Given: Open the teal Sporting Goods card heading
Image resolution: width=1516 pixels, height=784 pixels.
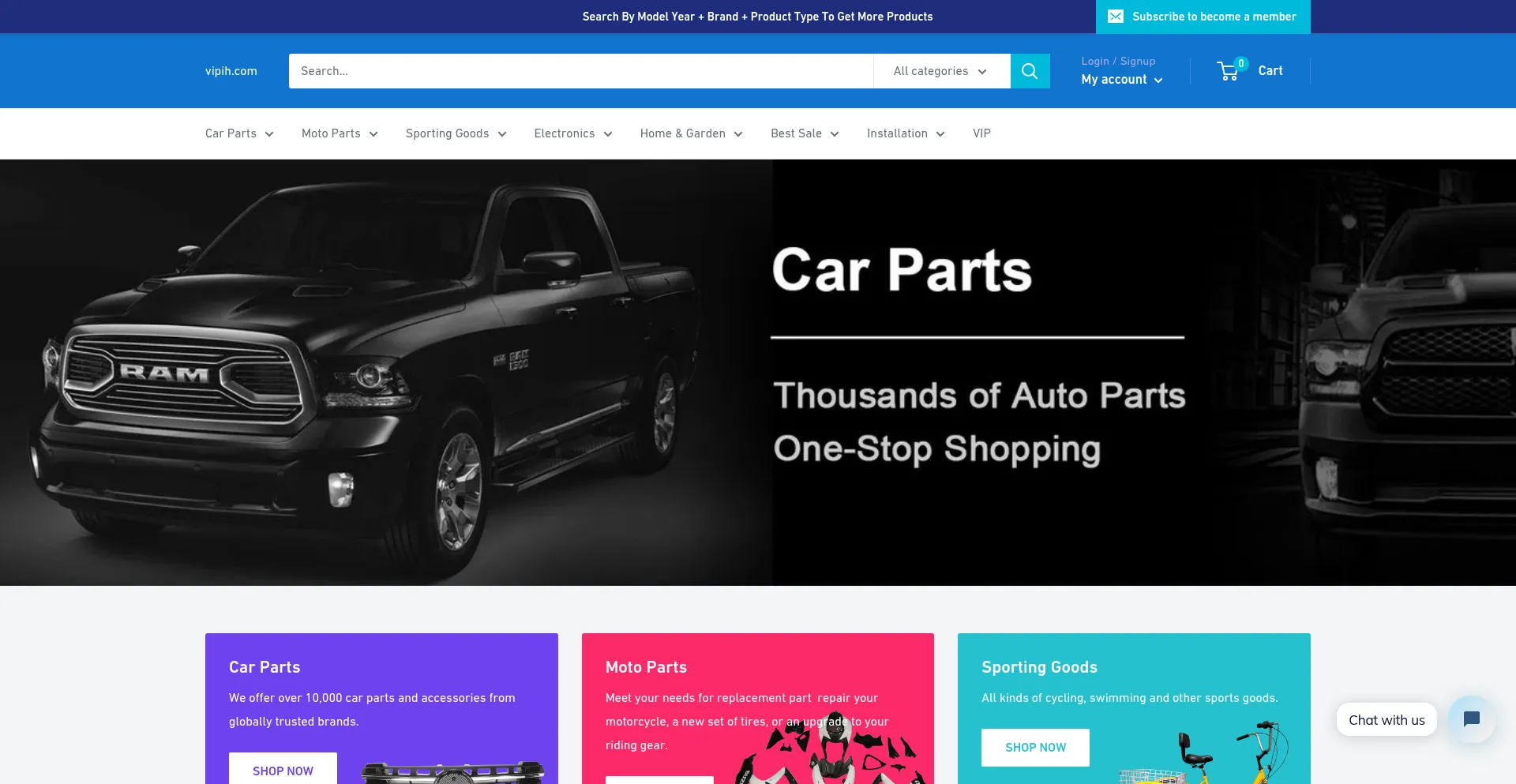Looking at the screenshot, I should point(1039,667).
